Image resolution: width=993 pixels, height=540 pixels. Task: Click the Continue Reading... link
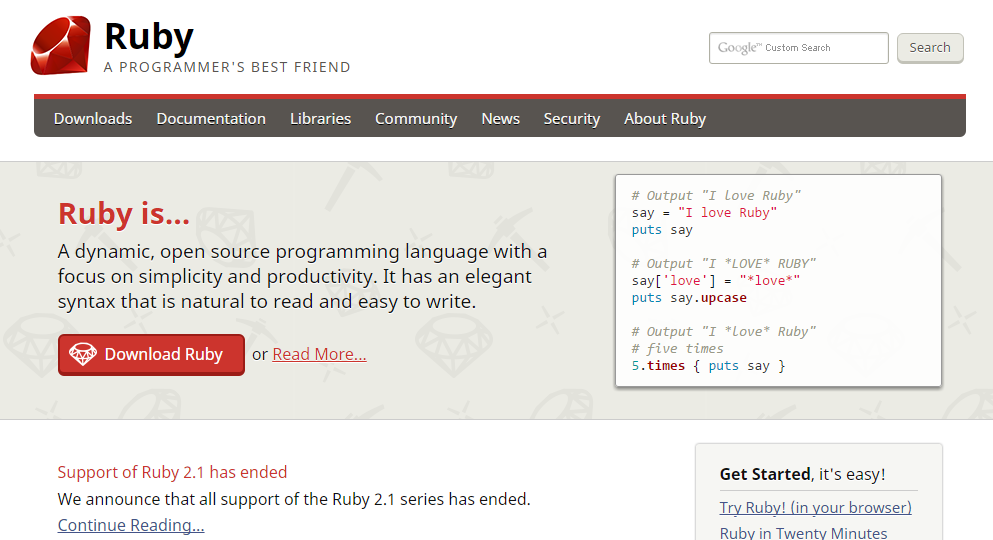pos(131,525)
